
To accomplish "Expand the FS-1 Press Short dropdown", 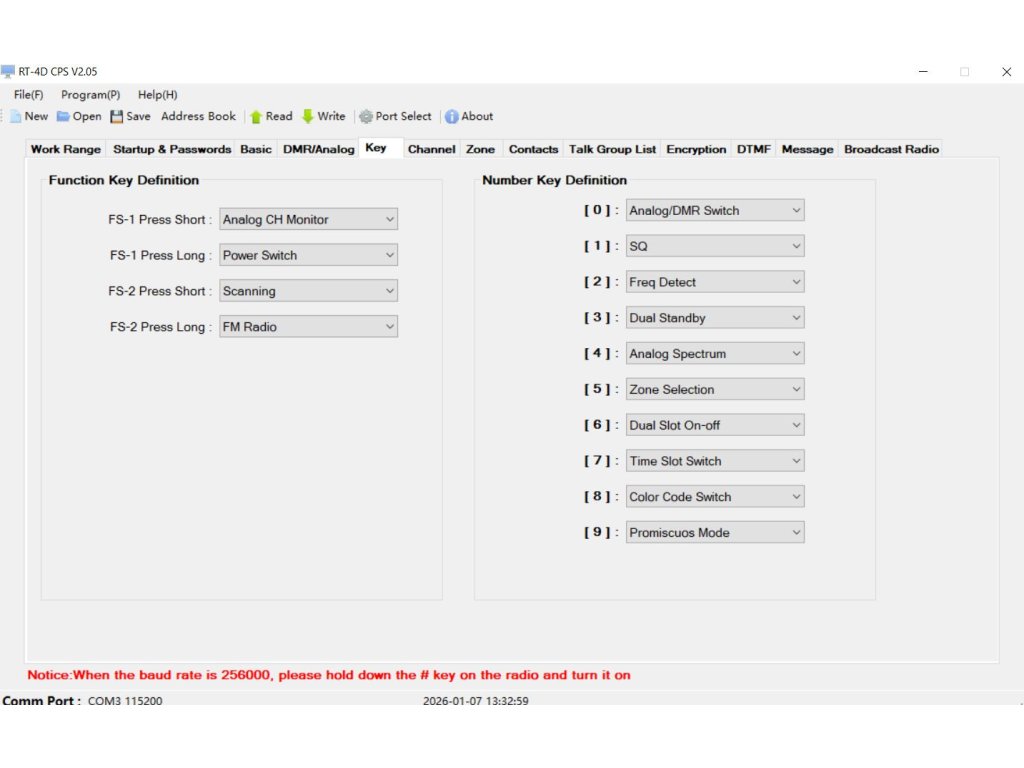I will (x=308, y=219).
